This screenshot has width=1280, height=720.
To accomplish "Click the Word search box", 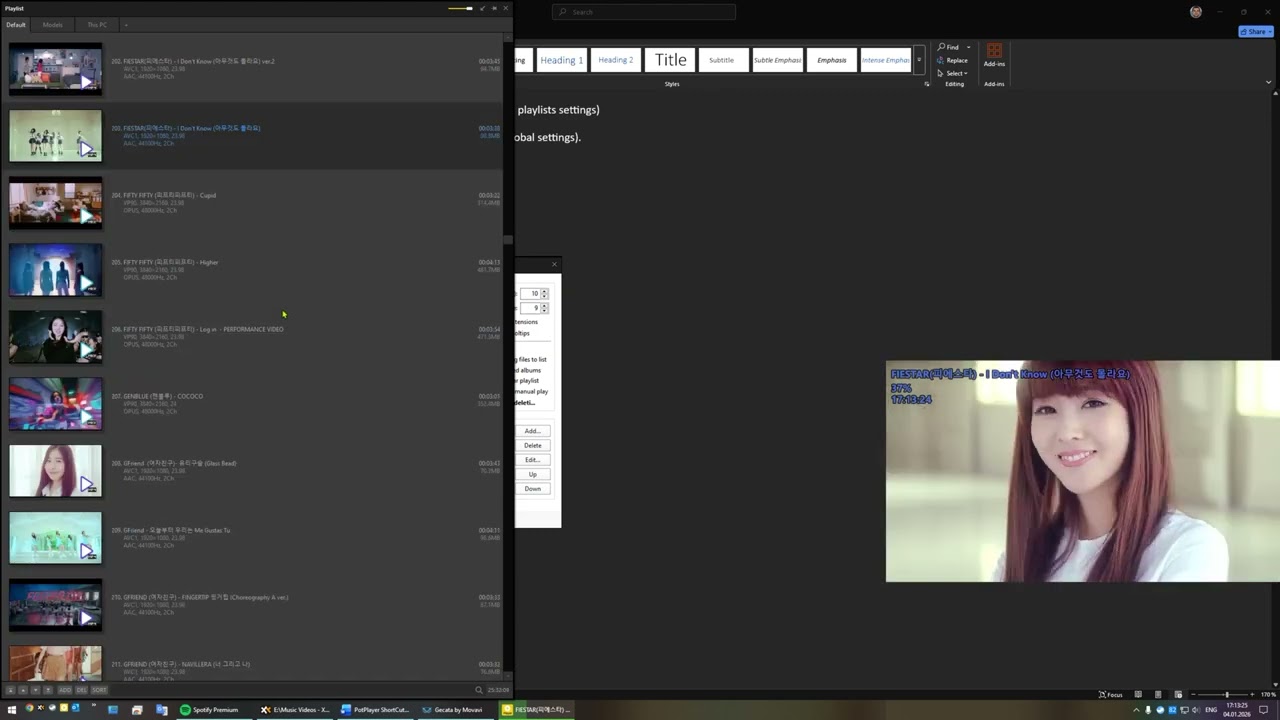I will coord(644,12).
